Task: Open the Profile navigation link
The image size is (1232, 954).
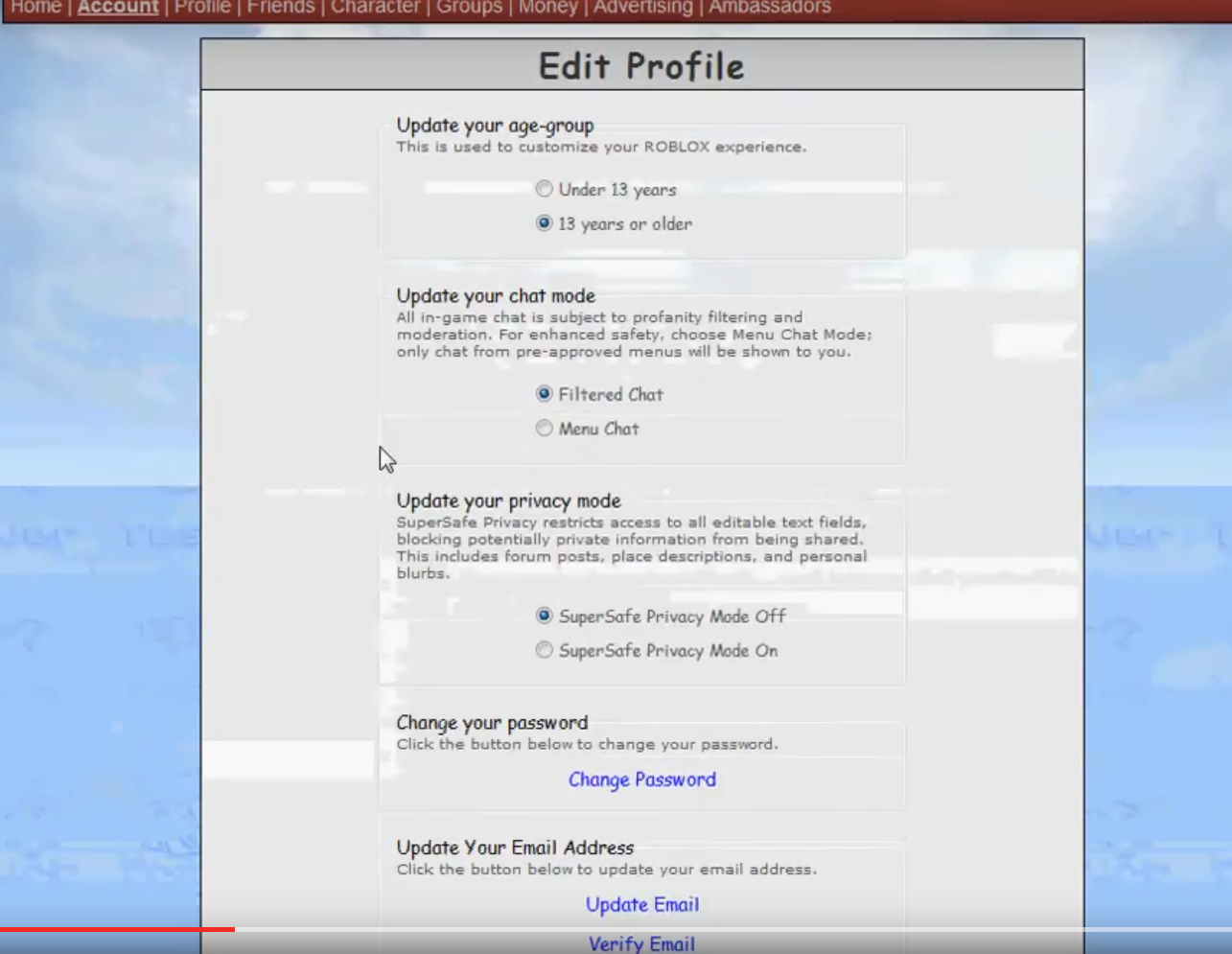Action: 202,8
